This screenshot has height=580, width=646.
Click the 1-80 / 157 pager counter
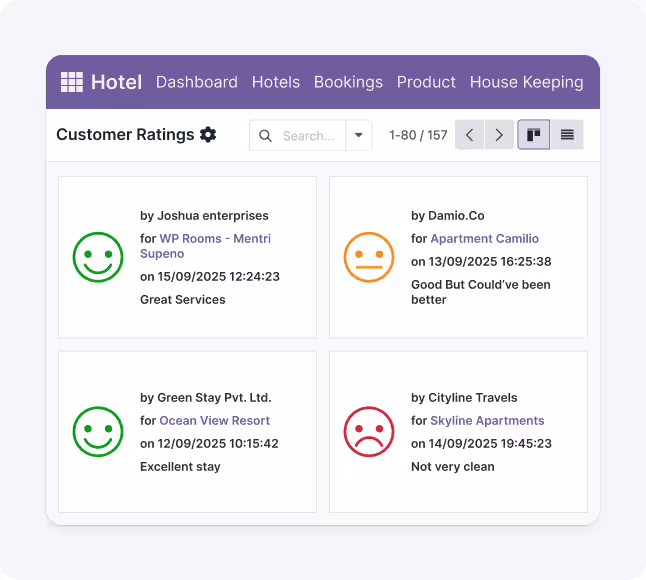[x=418, y=135]
